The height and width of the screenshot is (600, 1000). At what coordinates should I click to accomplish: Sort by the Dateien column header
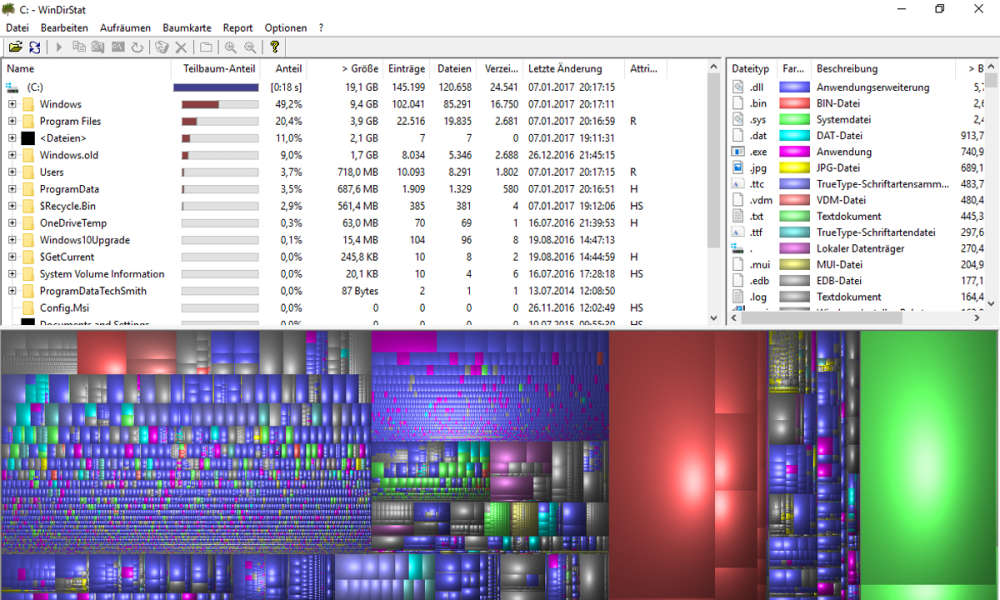tap(452, 69)
